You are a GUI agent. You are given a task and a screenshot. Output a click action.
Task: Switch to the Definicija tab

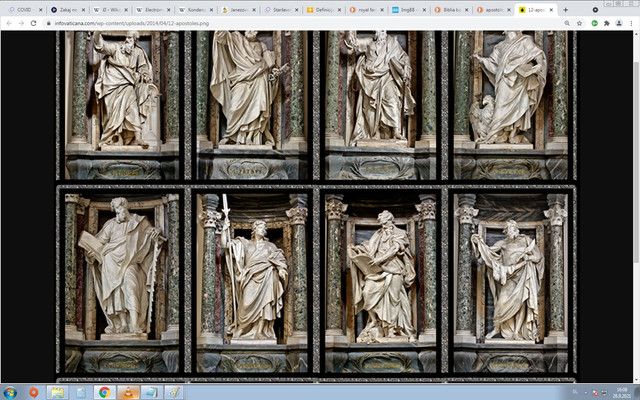(324, 9)
